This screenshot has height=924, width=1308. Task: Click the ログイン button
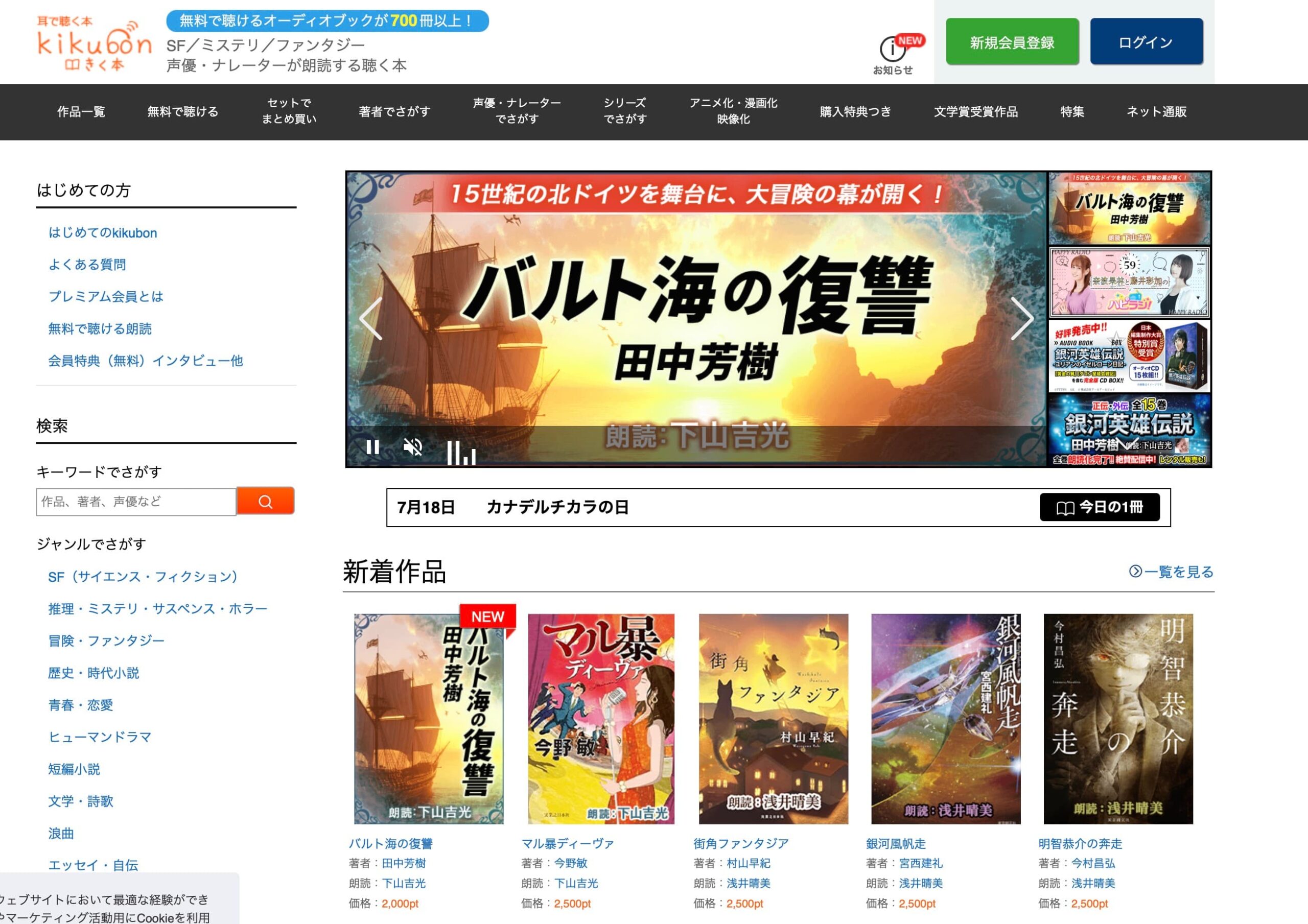tap(1146, 41)
